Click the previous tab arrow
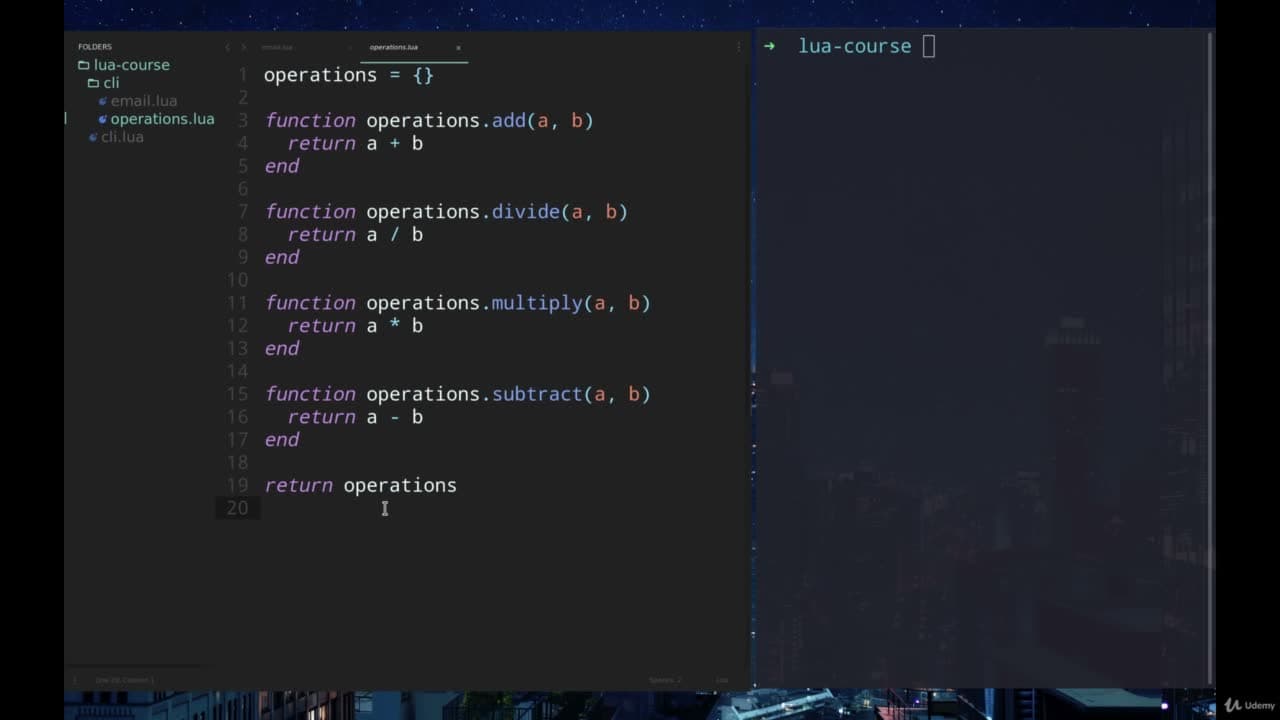The image size is (1280, 720). click(227, 47)
